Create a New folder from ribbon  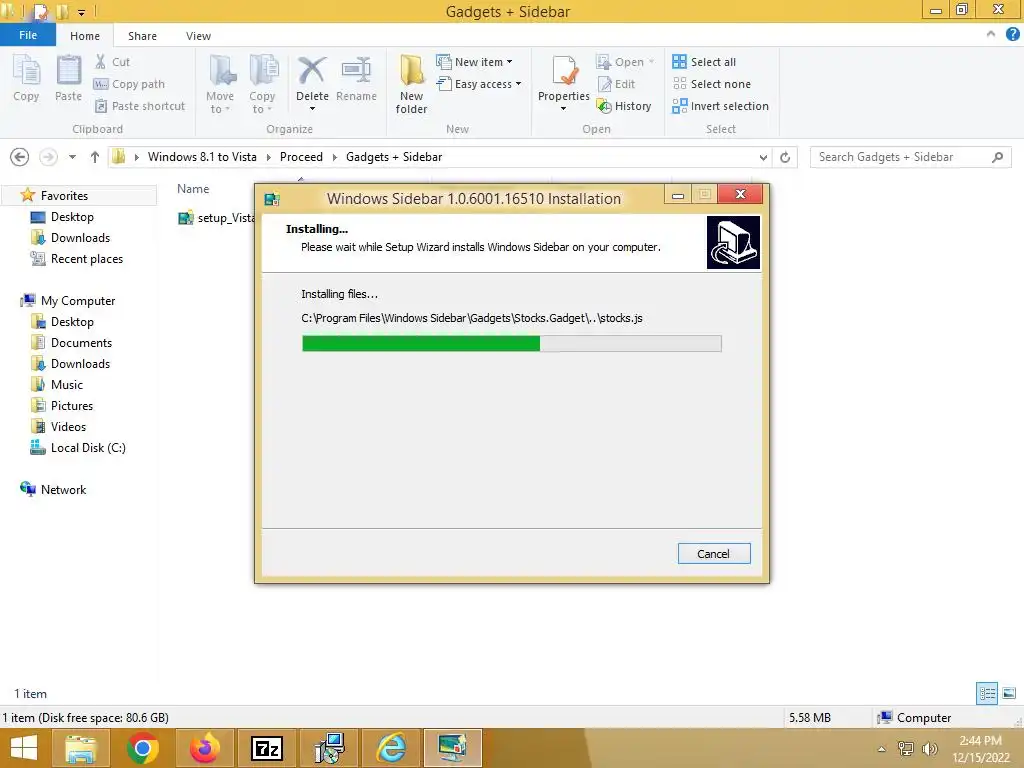[x=411, y=85]
